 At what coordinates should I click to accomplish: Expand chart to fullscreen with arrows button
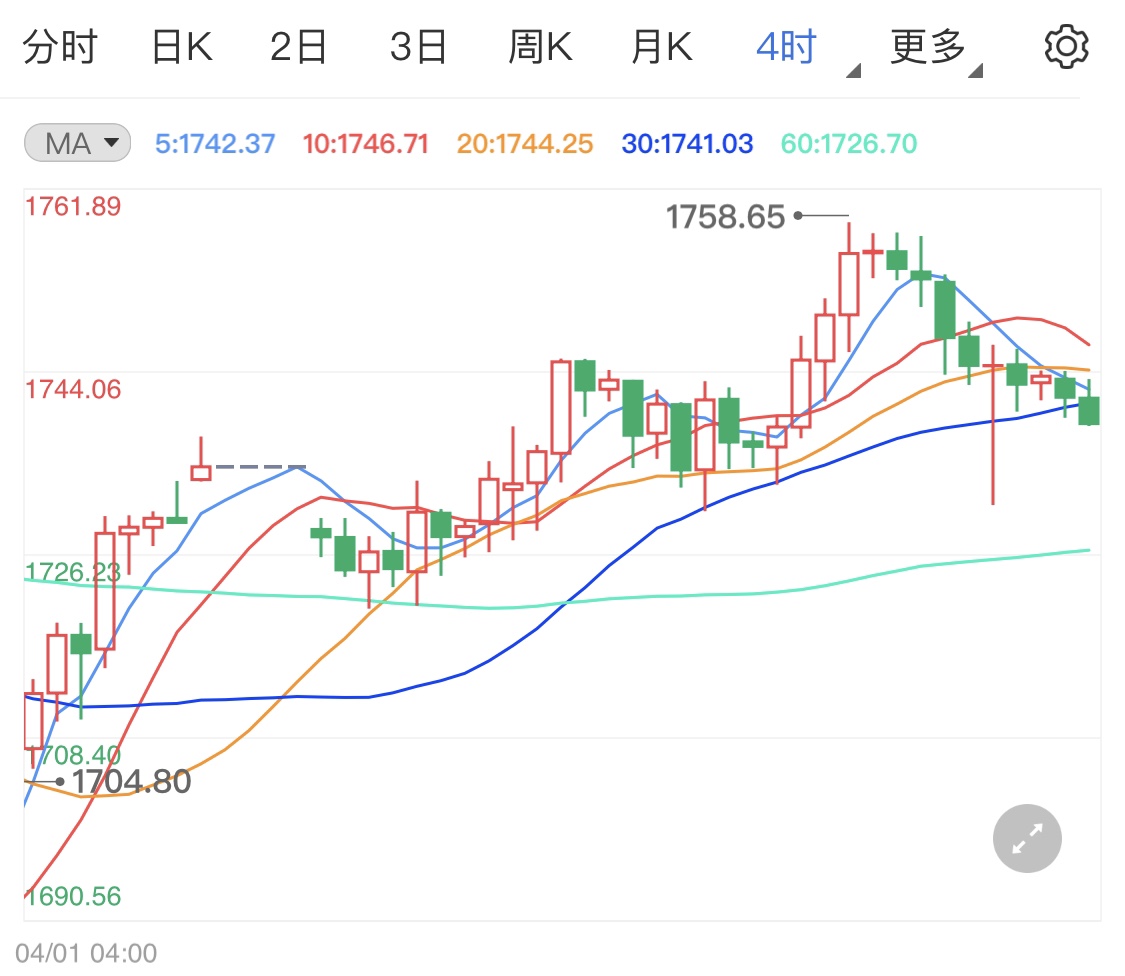pos(1027,838)
